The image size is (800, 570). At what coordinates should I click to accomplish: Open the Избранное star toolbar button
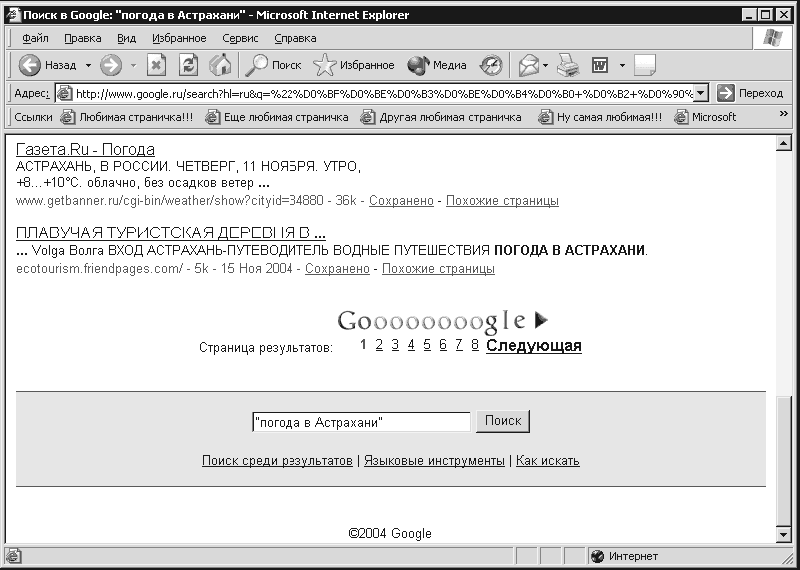pyautogui.click(x=354, y=65)
